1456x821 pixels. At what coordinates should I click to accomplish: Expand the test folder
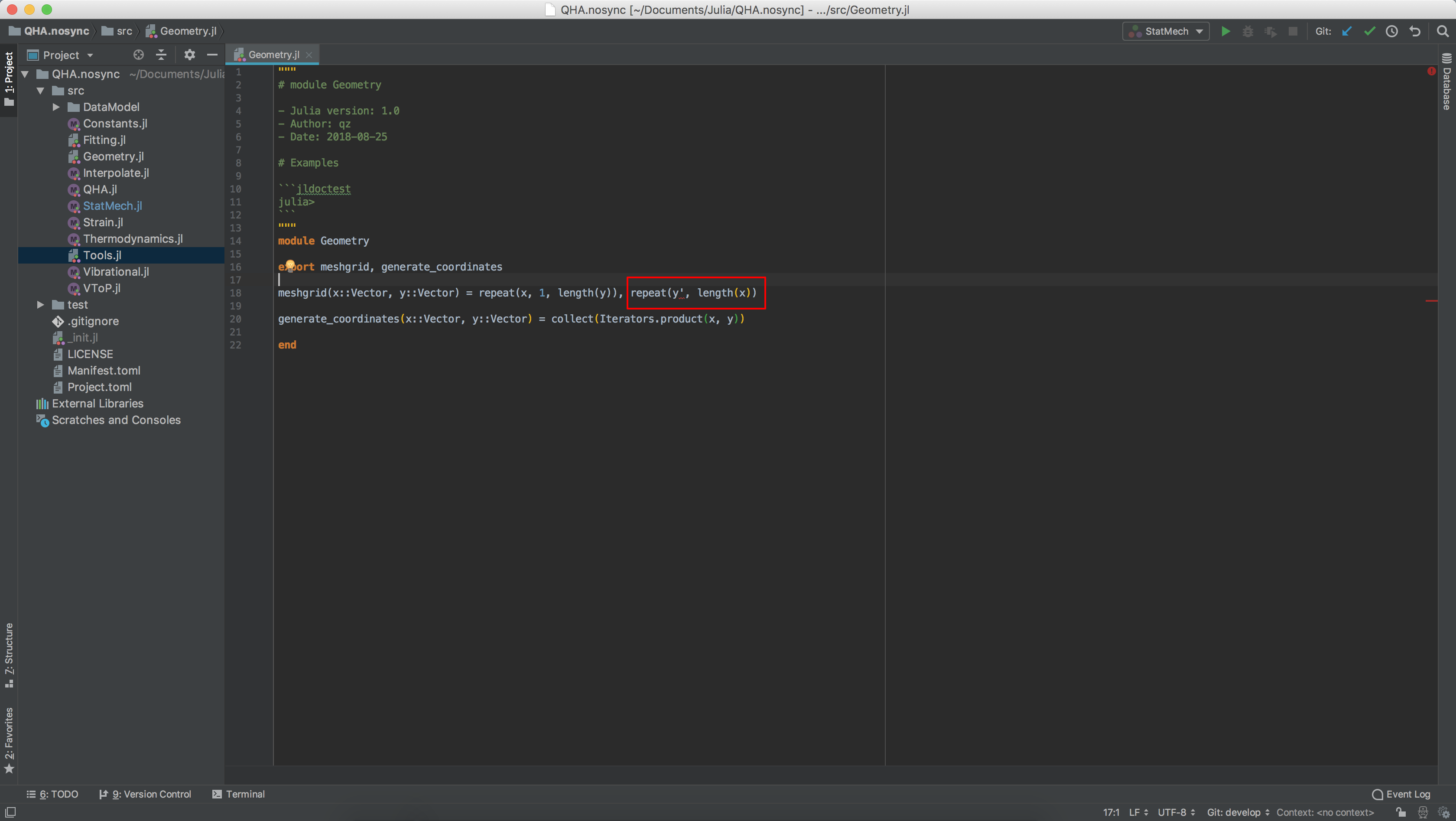[39, 304]
